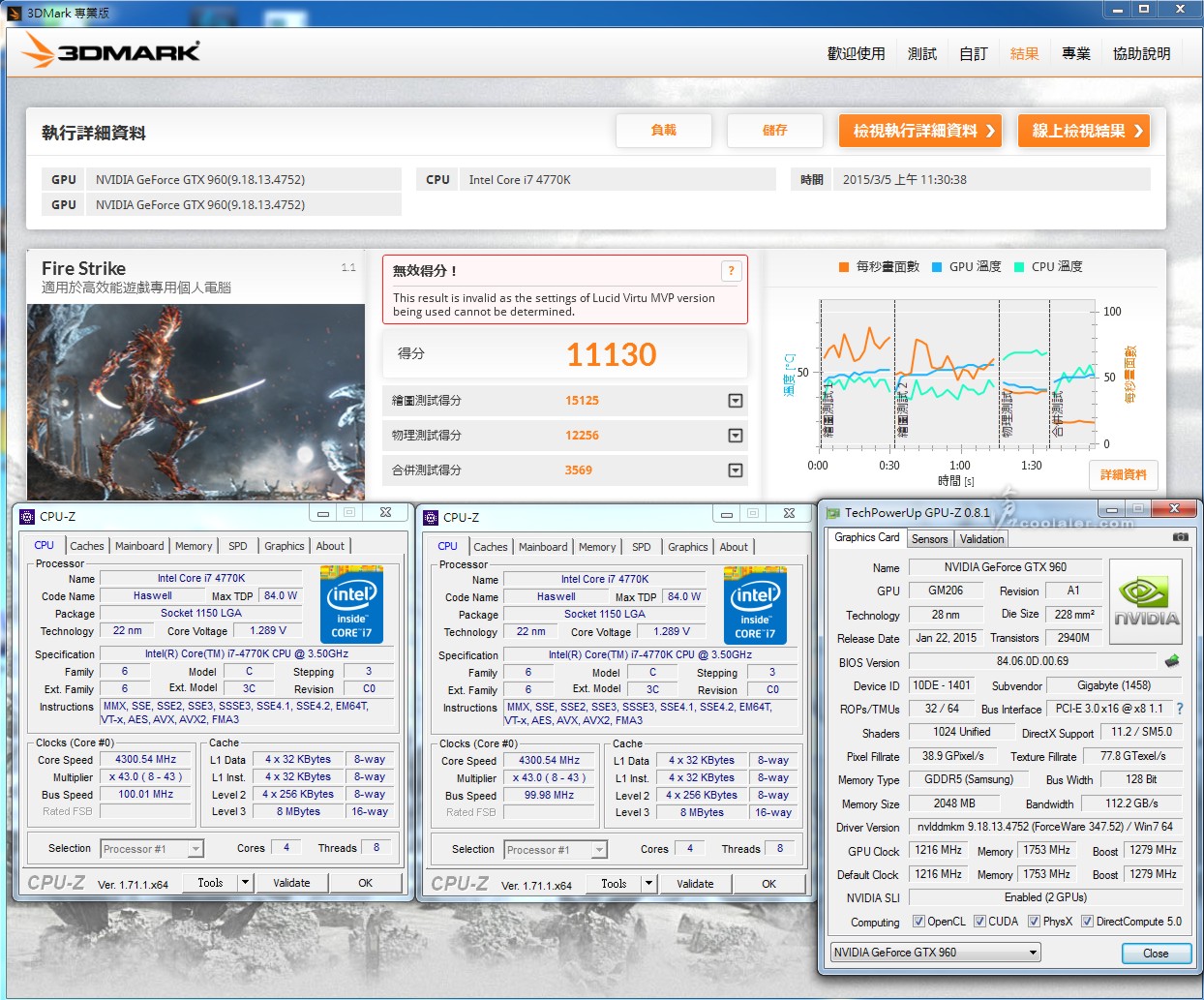Switch to Validation tab in GPU-Z
1204x1000 pixels.
982,539
